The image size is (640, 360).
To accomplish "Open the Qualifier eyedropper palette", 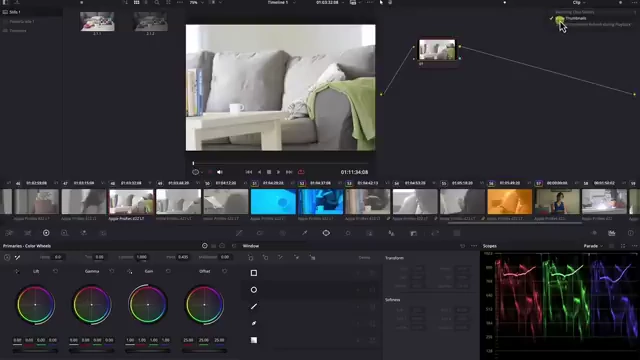I will click(x=304, y=233).
